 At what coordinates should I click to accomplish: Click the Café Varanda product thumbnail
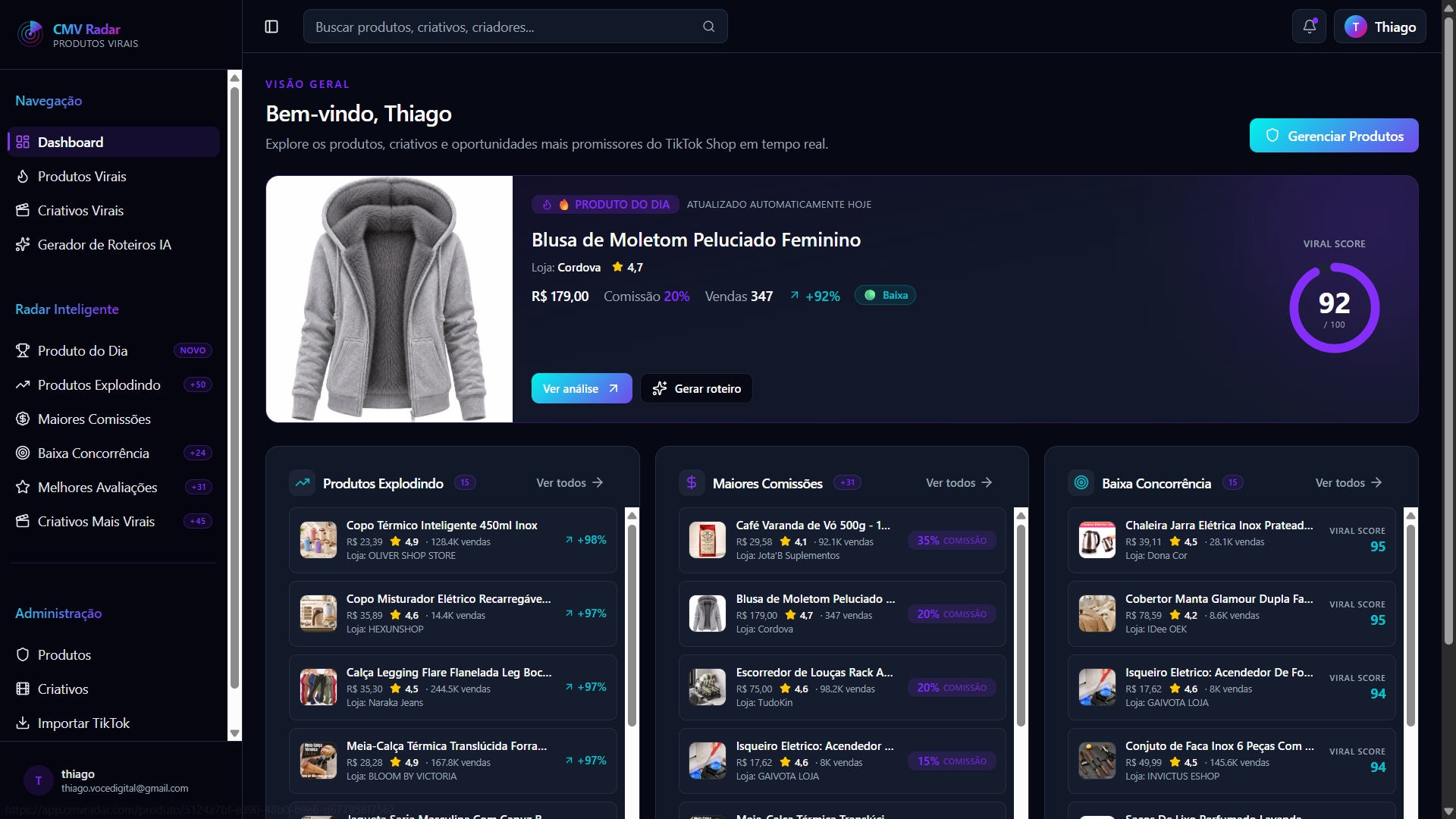coord(708,540)
